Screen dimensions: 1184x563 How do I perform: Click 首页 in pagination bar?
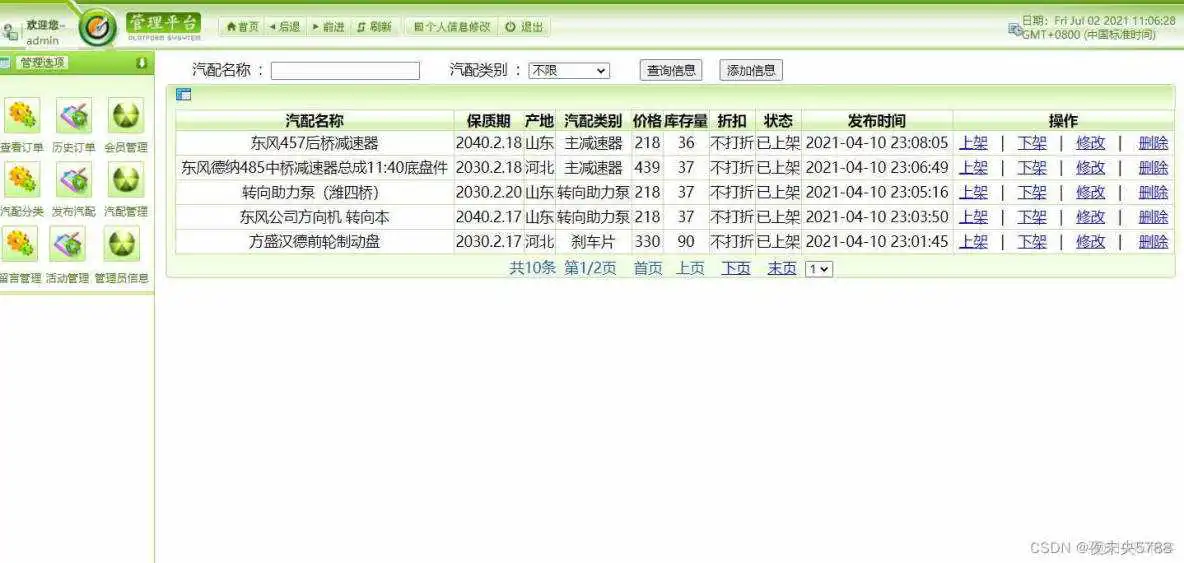[x=648, y=268]
